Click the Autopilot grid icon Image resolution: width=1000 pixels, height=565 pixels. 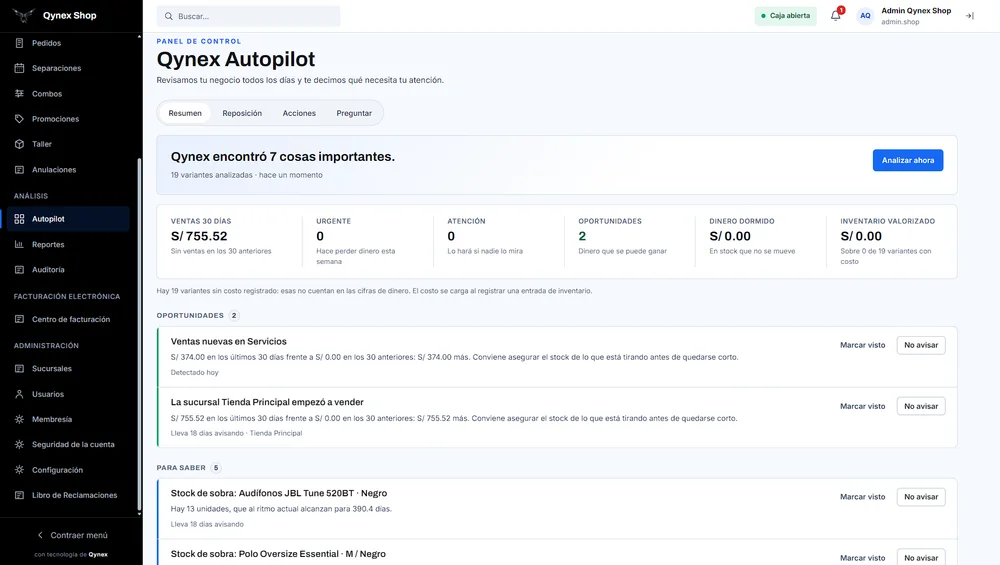19,219
